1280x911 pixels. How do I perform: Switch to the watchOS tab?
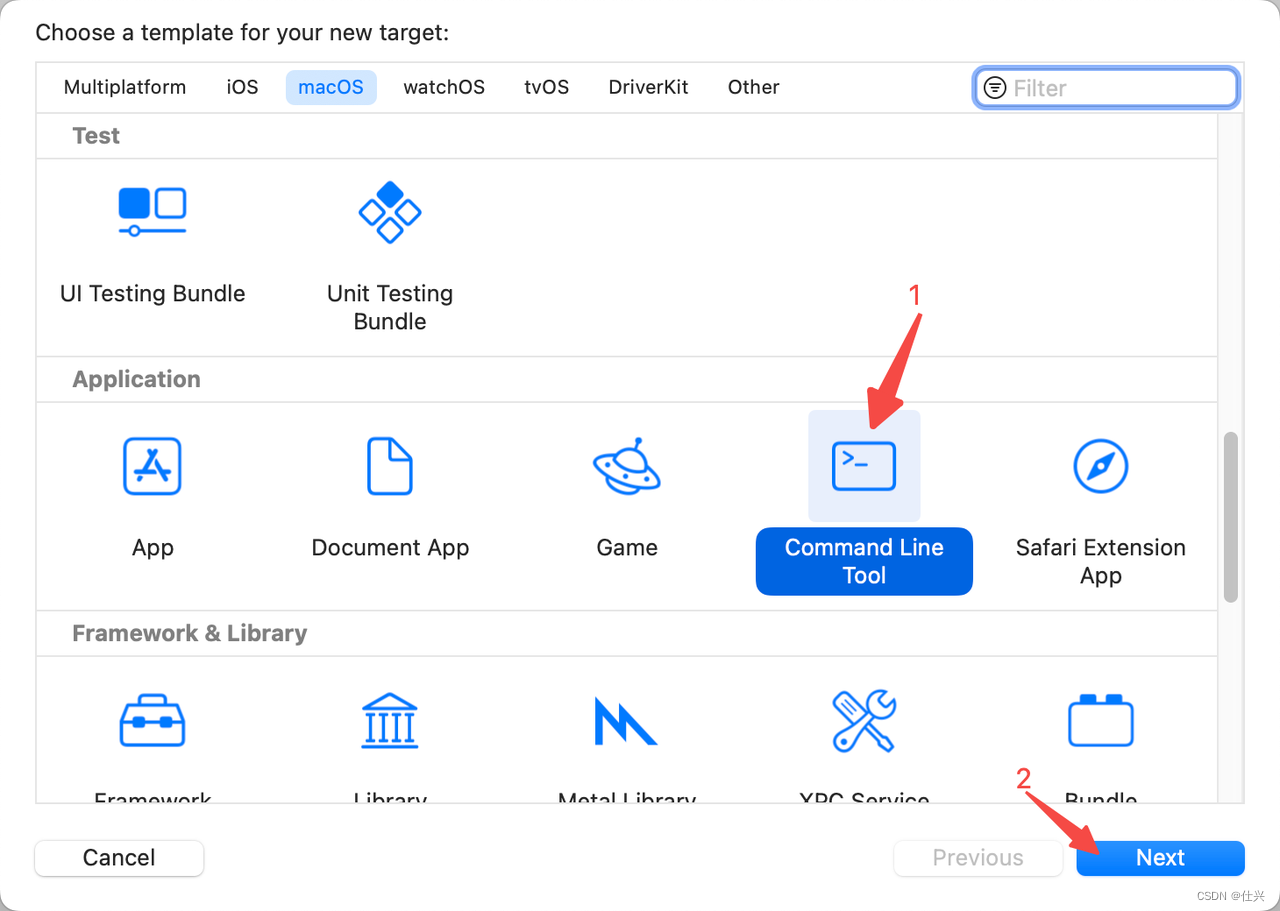(x=444, y=87)
